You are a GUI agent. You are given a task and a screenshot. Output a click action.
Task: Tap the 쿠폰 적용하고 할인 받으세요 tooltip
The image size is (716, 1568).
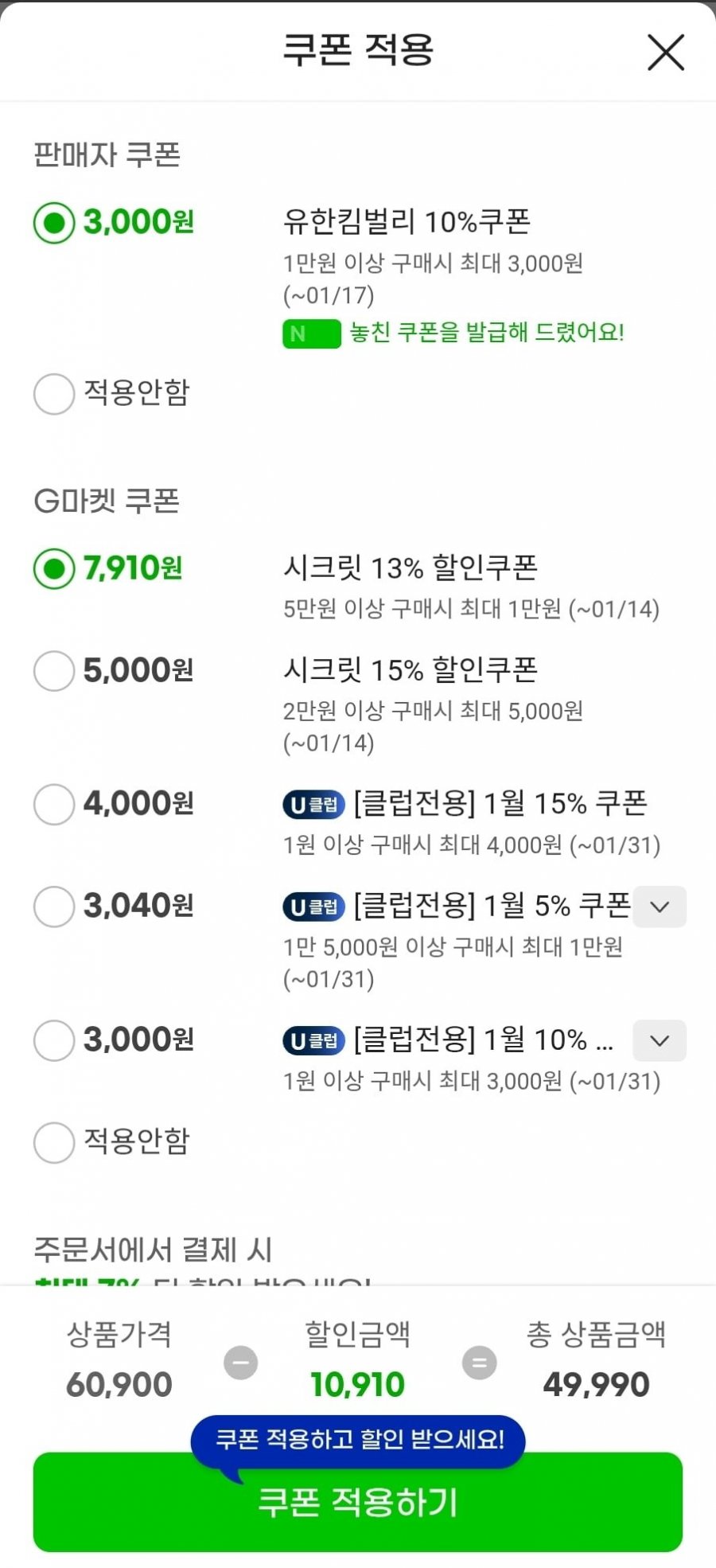coord(358,1440)
